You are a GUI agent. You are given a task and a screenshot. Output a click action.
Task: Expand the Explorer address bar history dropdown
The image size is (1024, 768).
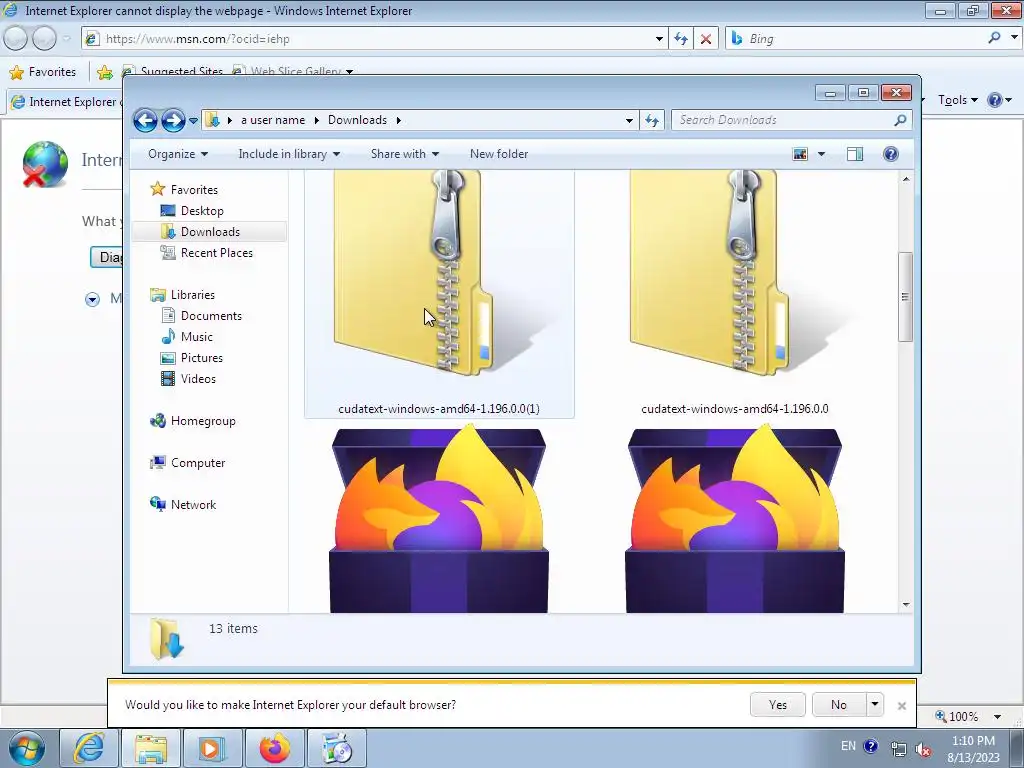(x=629, y=120)
